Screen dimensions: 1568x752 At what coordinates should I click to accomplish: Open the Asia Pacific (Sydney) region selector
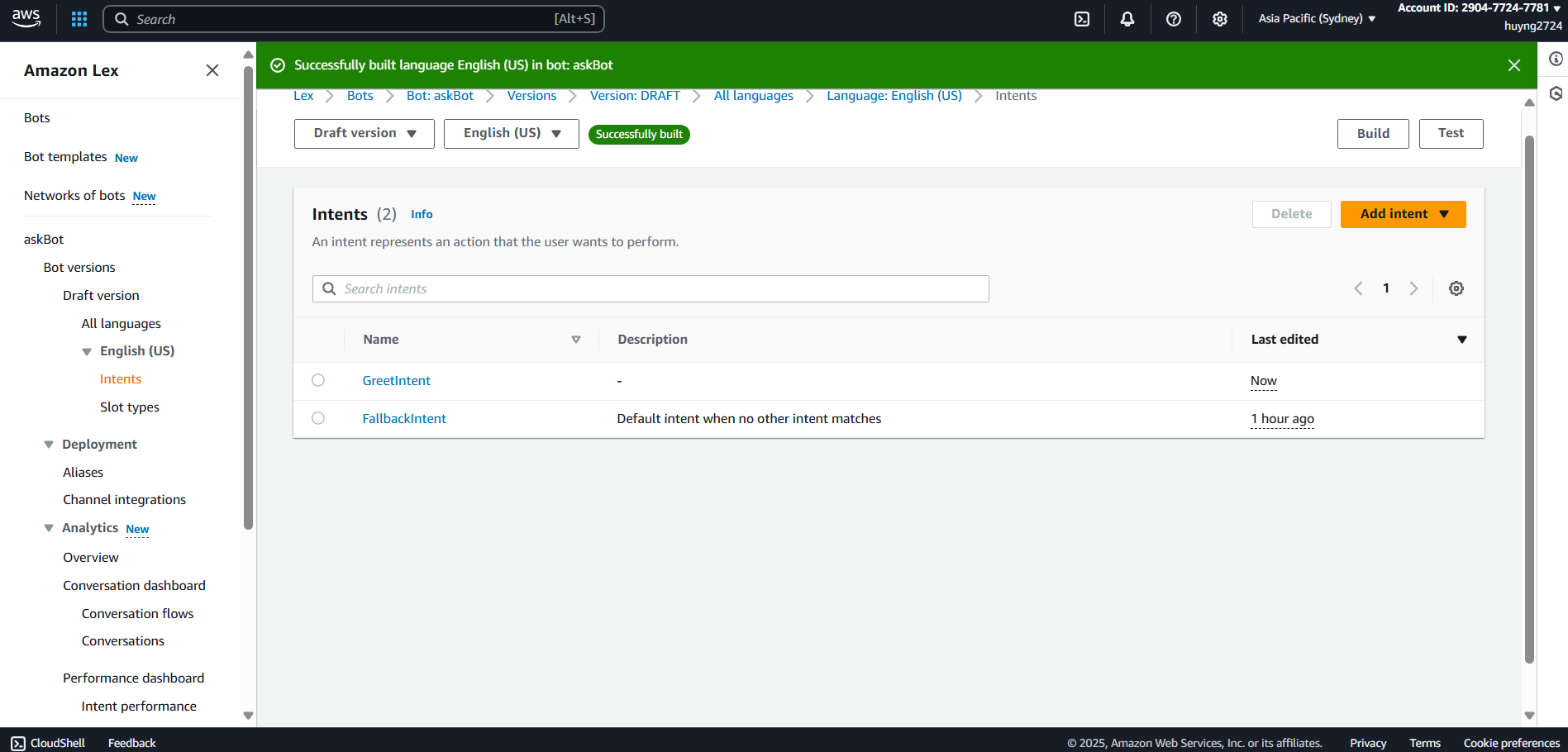pyautogui.click(x=1317, y=18)
